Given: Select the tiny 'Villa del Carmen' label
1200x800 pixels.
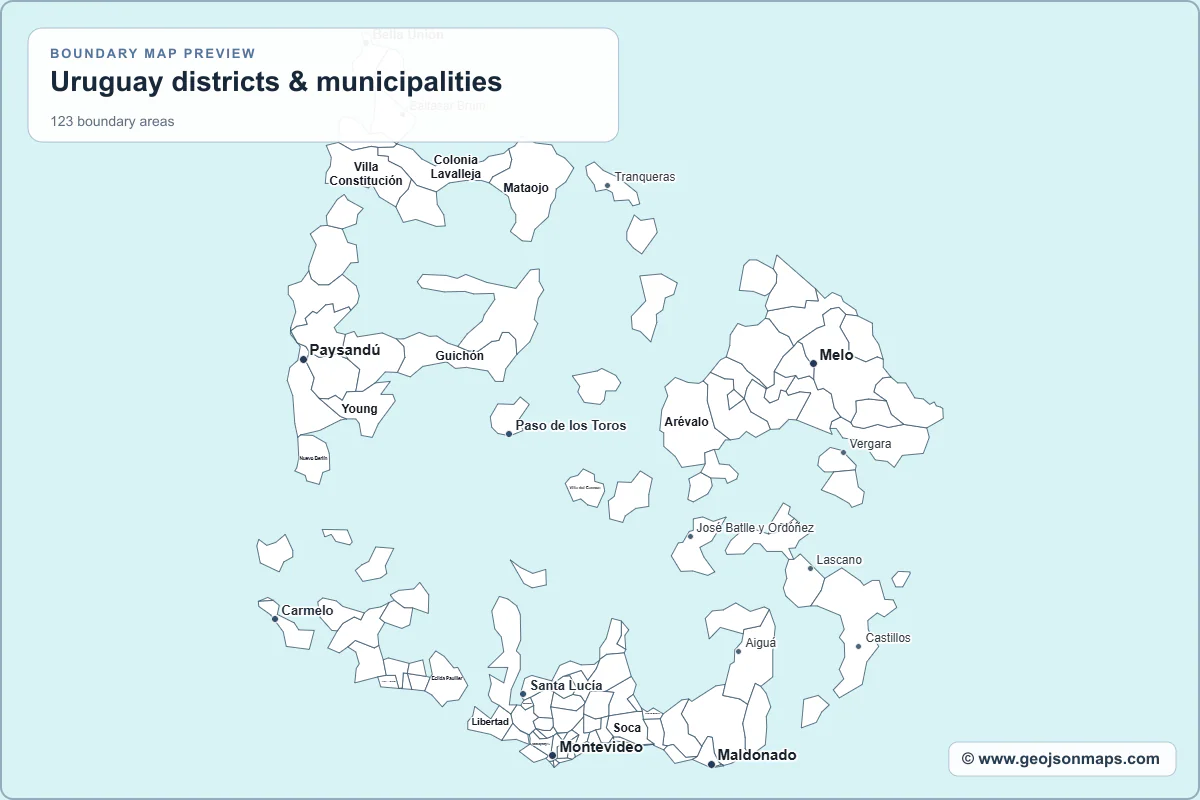Looking at the screenshot, I should click(585, 487).
